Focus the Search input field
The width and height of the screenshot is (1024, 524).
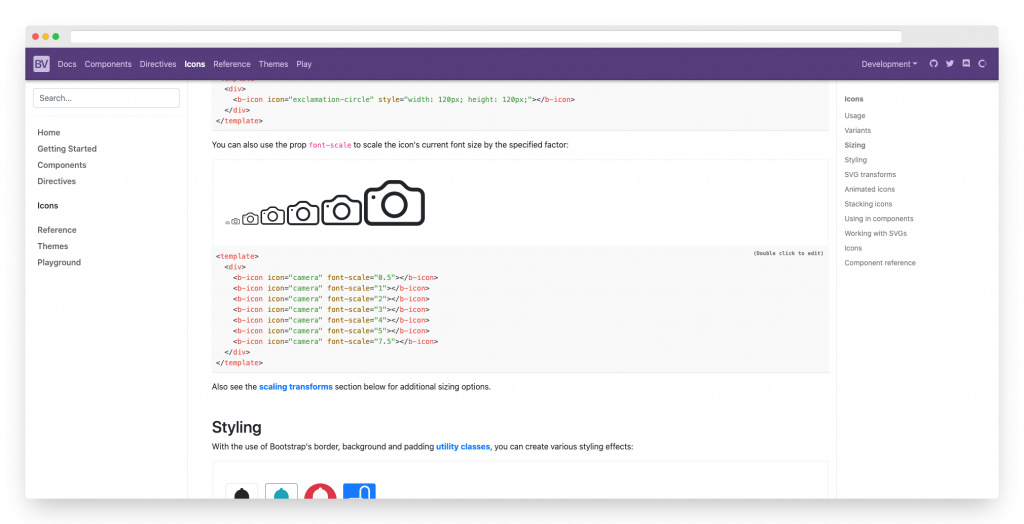click(106, 98)
